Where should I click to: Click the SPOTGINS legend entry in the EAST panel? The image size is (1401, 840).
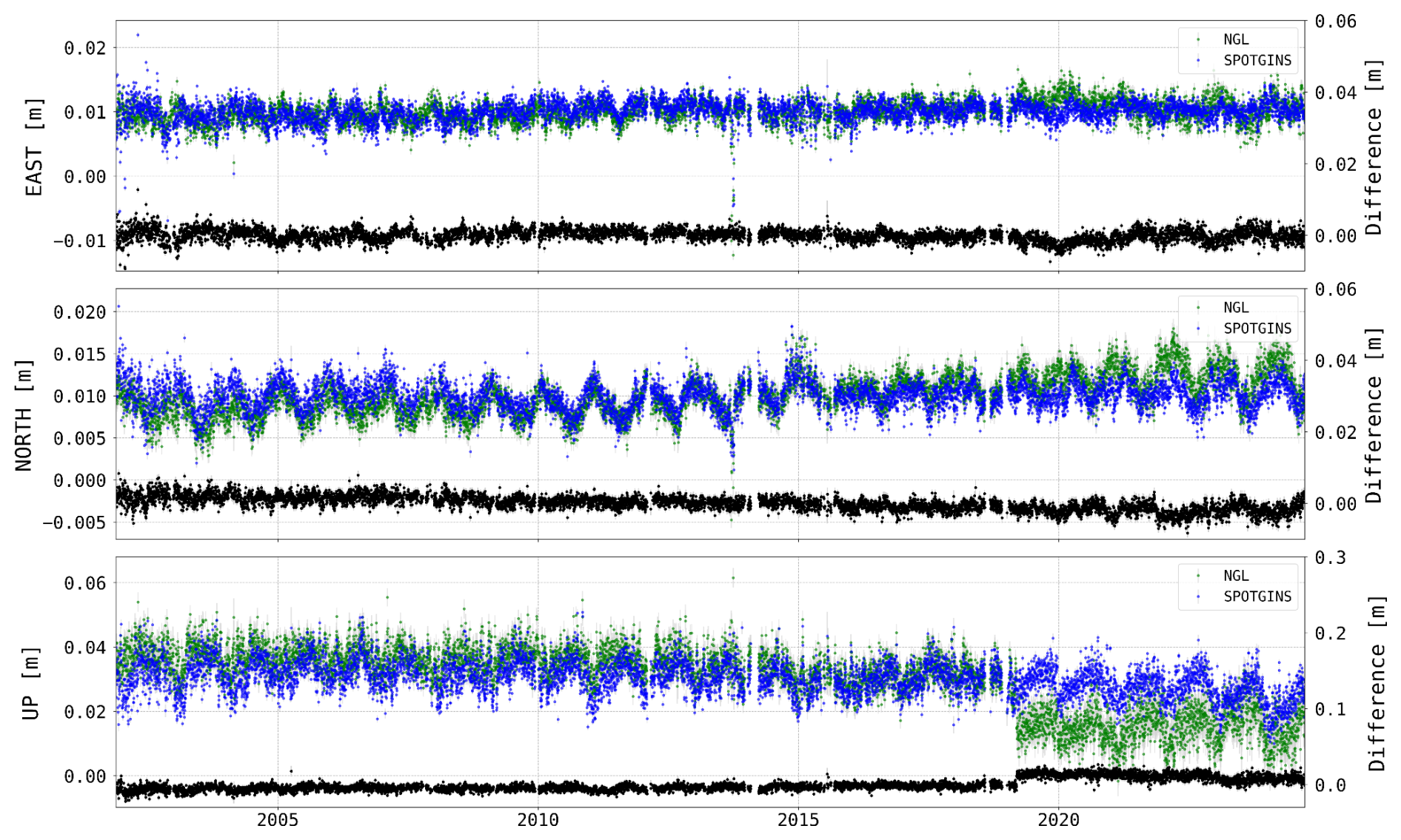click(1257, 61)
